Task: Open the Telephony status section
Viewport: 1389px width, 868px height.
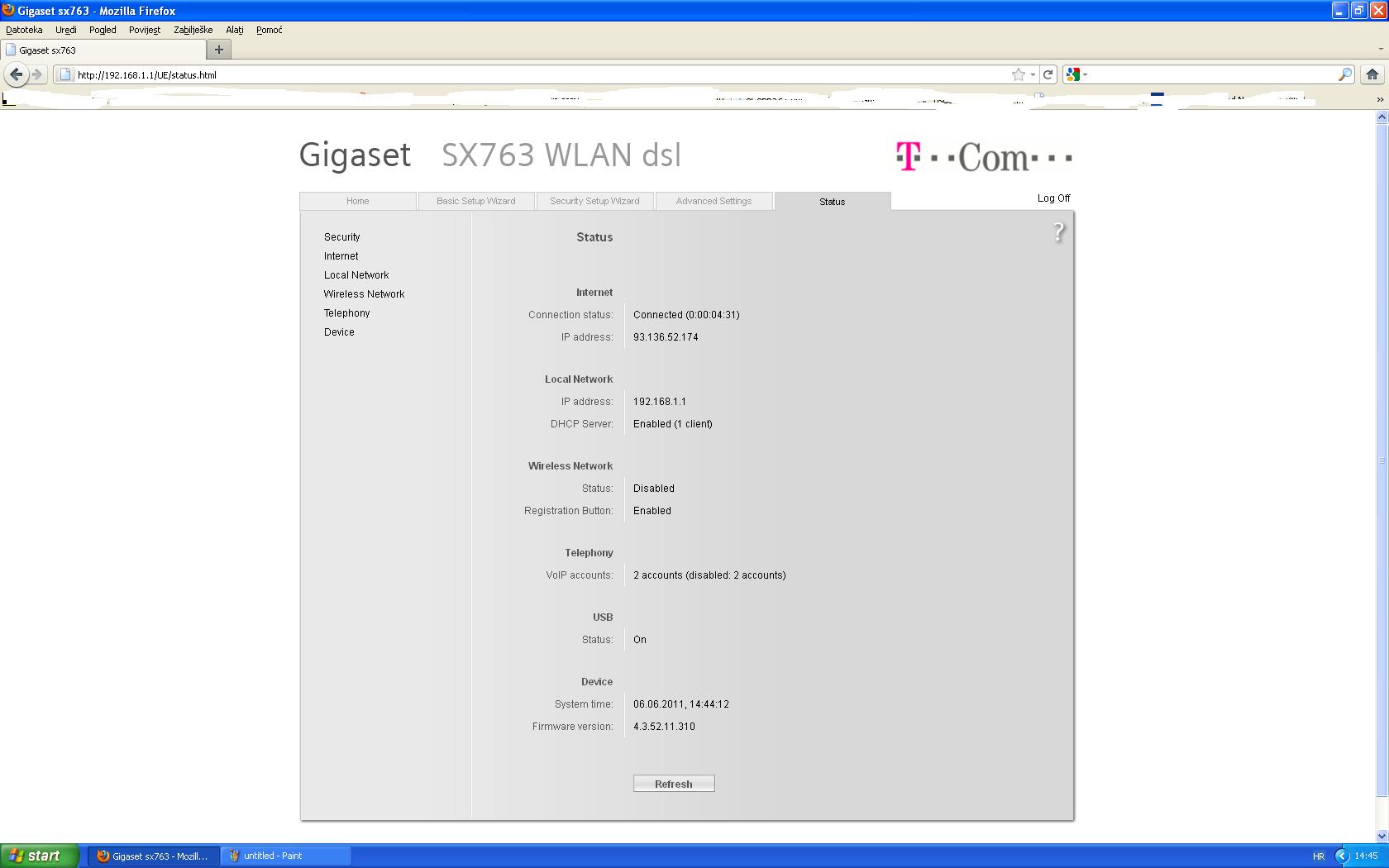Action: (x=347, y=313)
